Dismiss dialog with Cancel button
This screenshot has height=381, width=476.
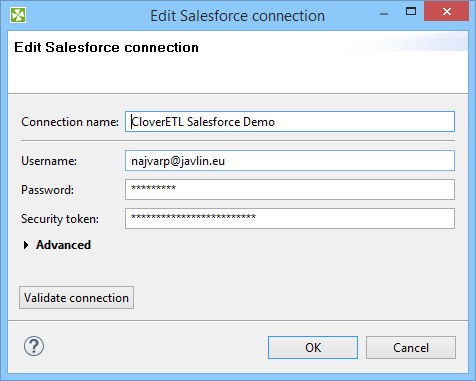click(x=411, y=347)
